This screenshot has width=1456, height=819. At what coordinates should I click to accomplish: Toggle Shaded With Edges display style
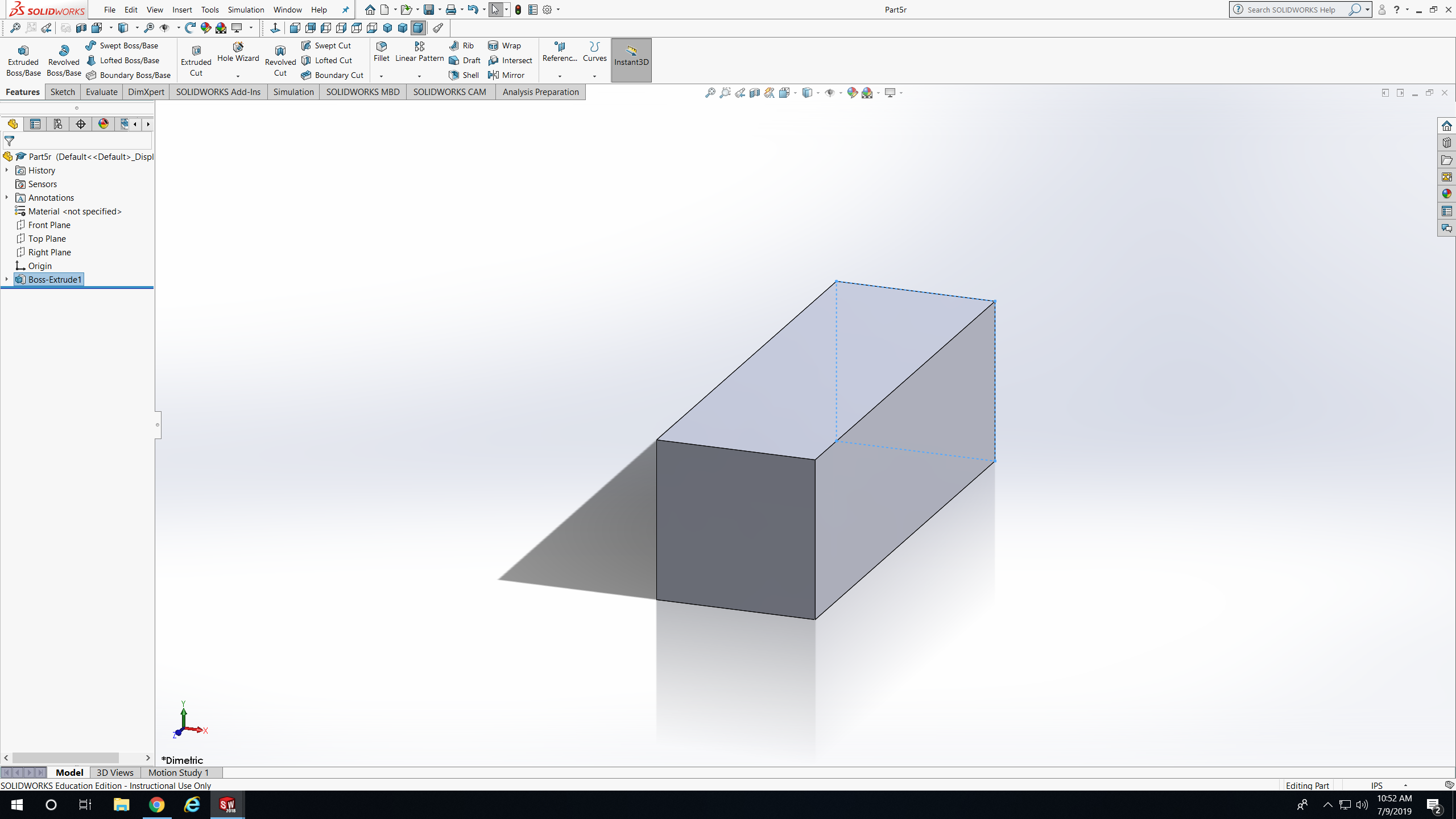point(418,27)
